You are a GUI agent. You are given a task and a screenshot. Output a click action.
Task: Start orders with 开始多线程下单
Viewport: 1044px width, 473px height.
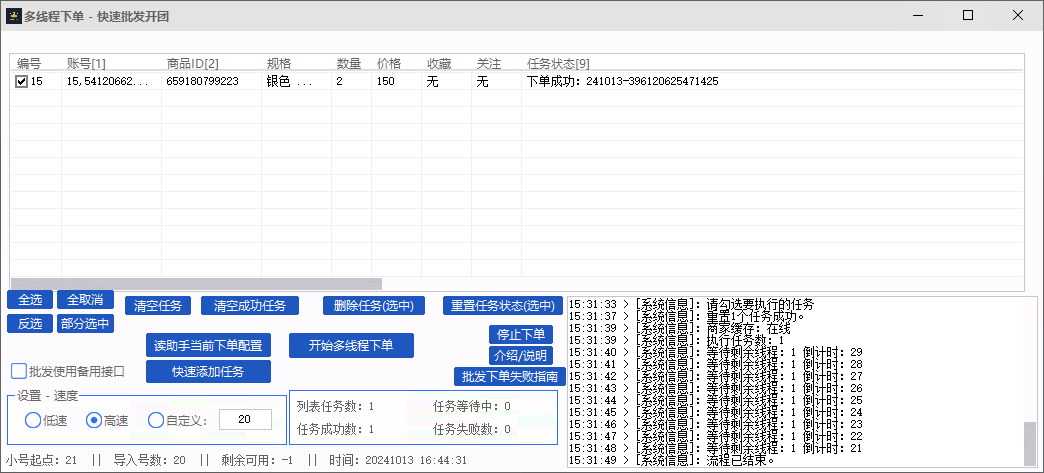pyautogui.click(x=350, y=346)
